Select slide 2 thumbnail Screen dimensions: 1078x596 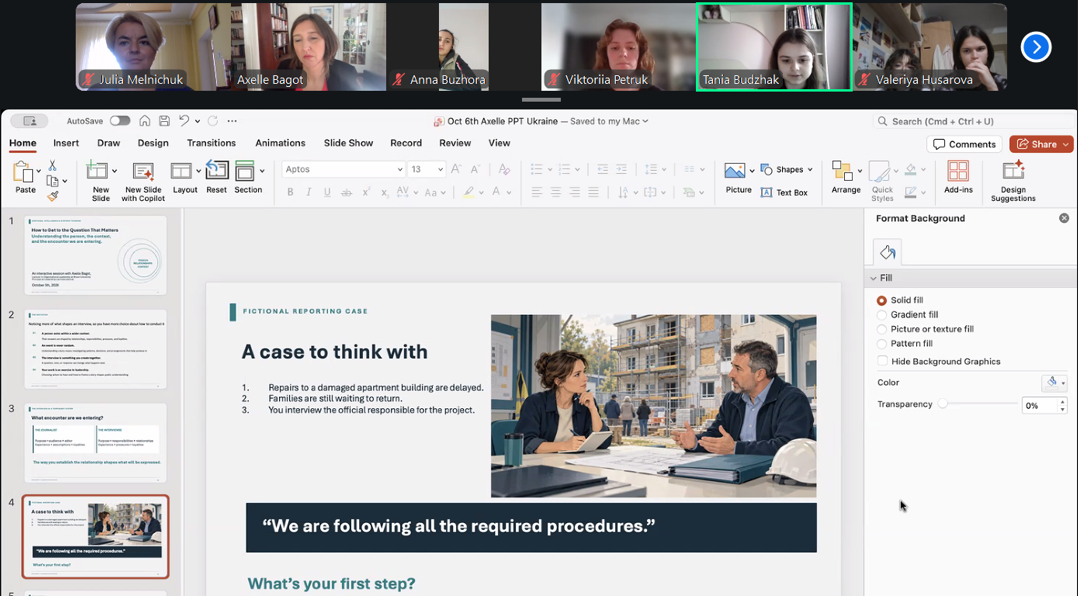[x=96, y=349]
